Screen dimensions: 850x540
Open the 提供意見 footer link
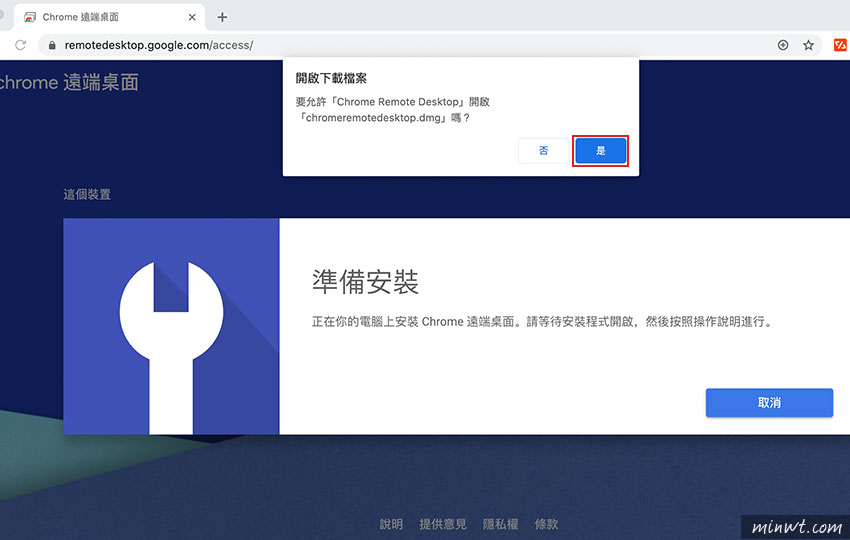[x=443, y=524]
